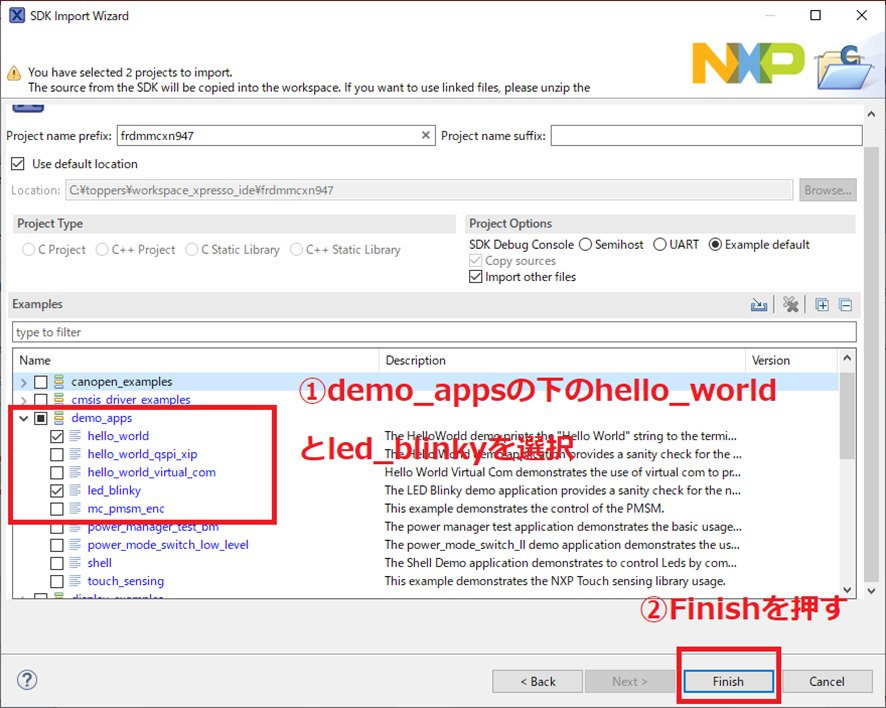Expand the canopen_examples tree node

pos(23,383)
